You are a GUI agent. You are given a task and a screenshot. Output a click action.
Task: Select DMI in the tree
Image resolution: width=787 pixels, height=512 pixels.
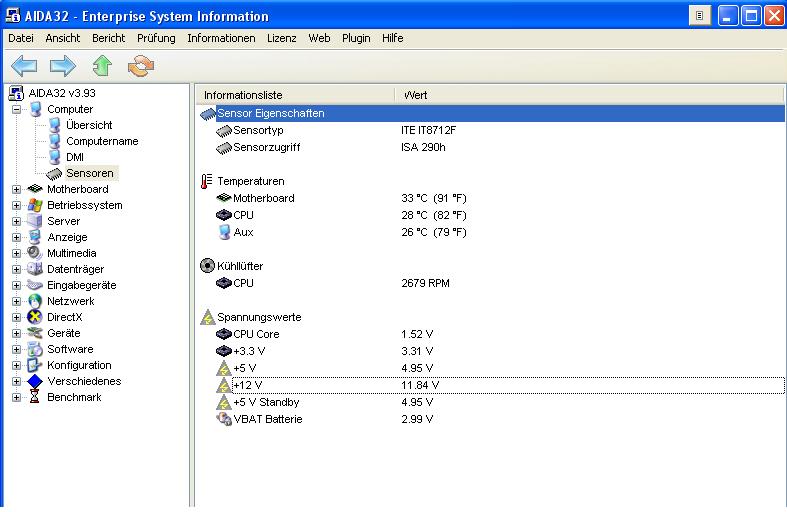coord(75,157)
